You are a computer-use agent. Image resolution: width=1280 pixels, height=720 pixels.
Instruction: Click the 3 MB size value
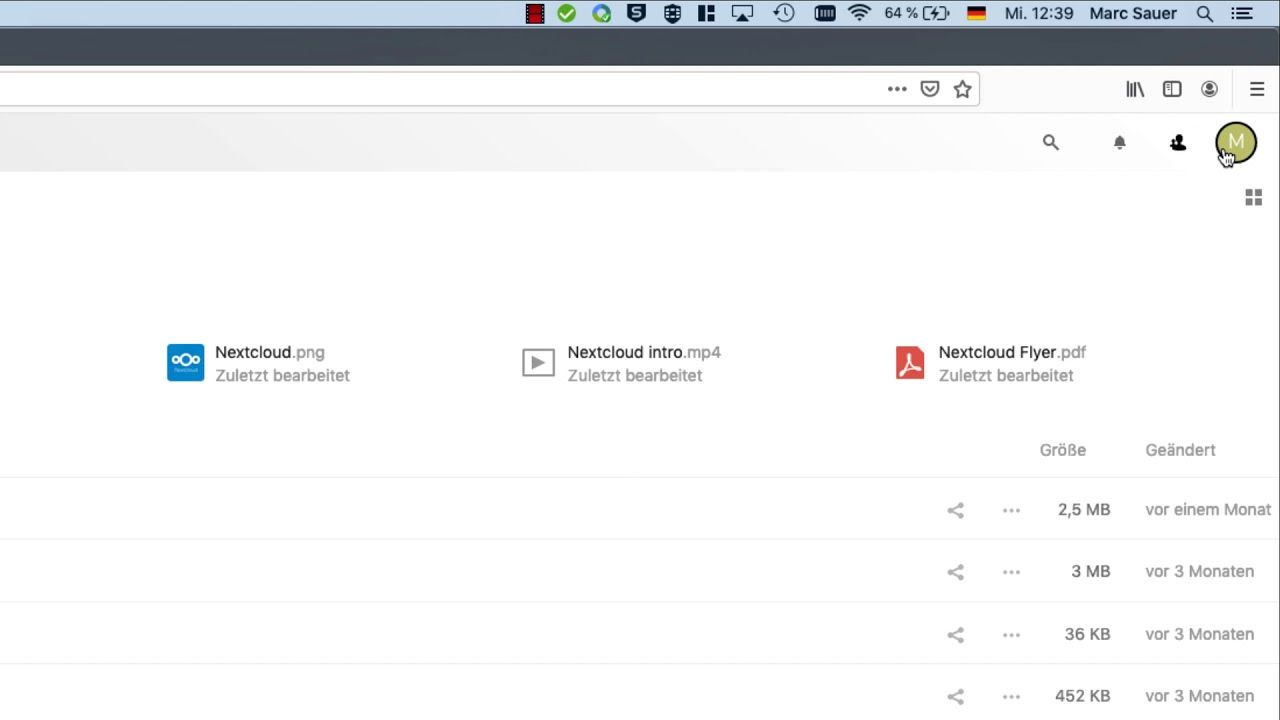tap(1091, 572)
